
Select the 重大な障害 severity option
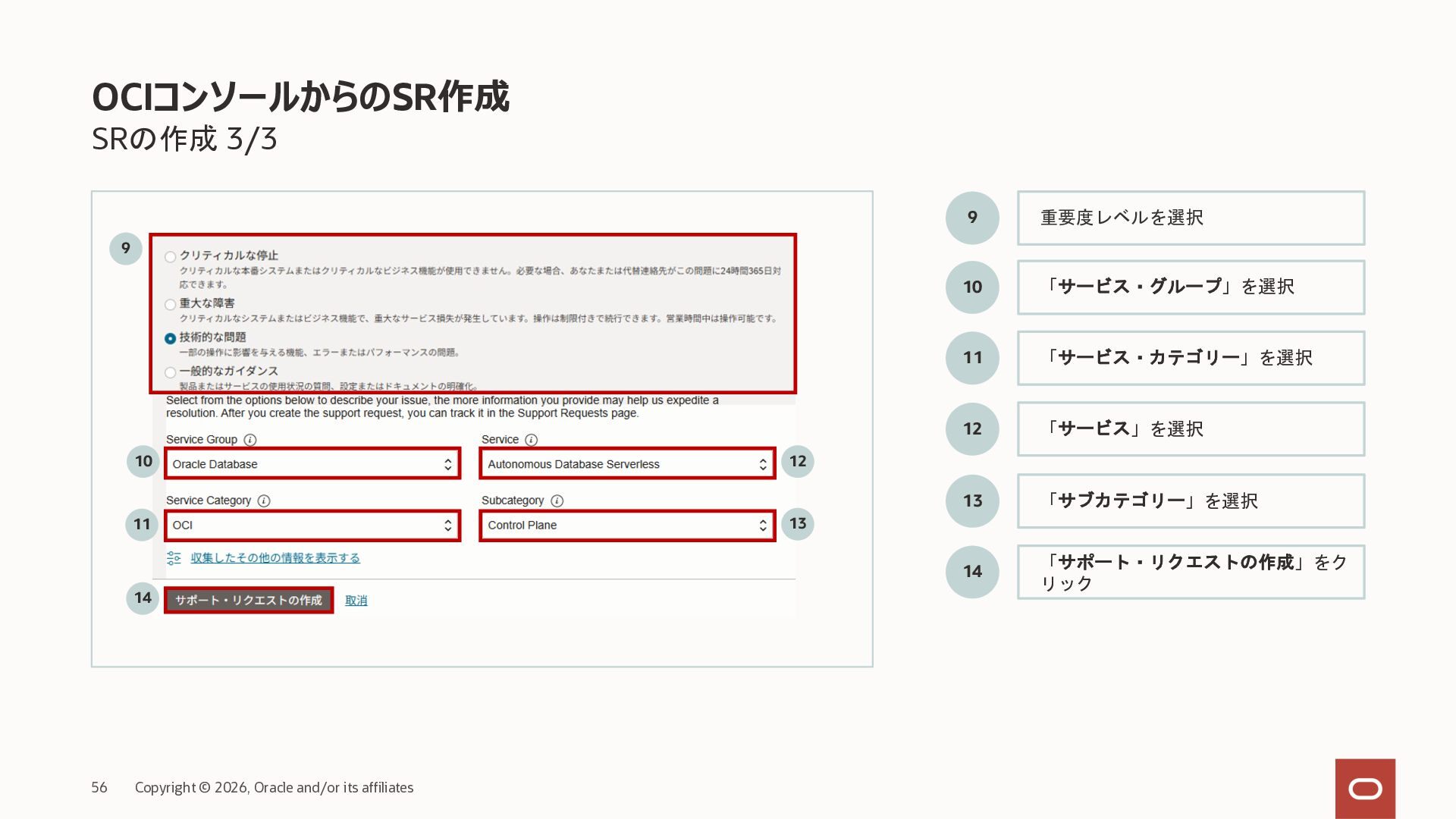click(x=171, y=305)
